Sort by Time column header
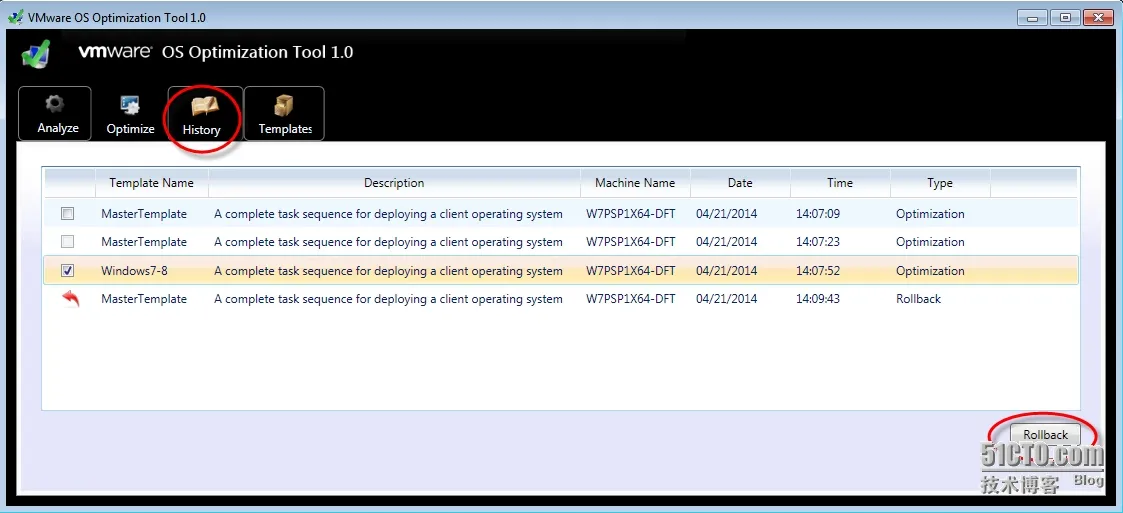Screen dimensions: 1123x513 click(x=840, y=183)
